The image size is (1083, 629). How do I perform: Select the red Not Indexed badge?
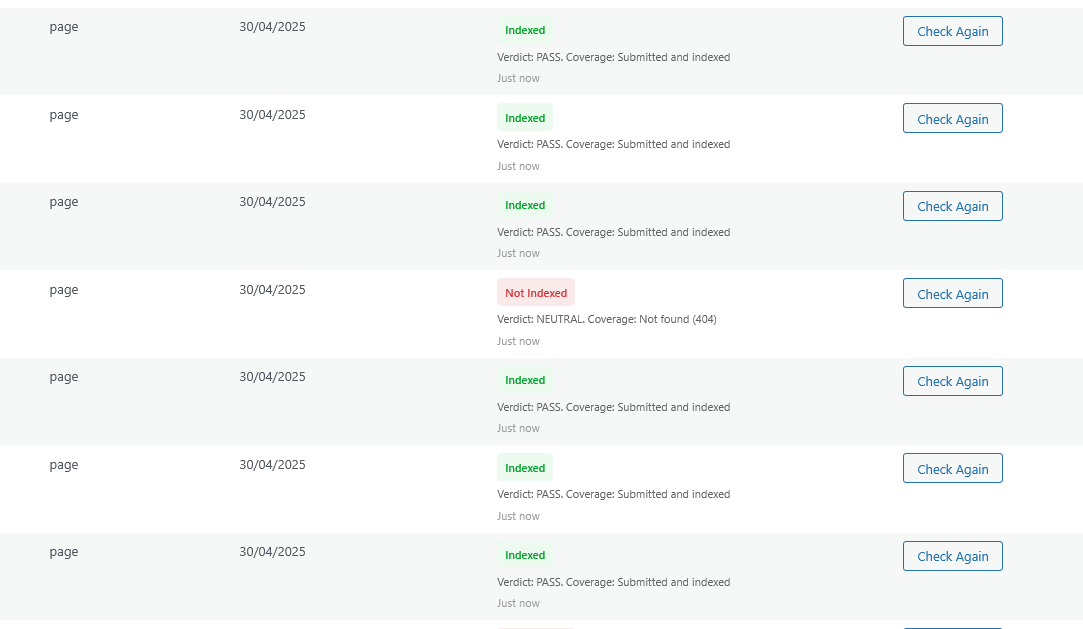point(536,292)
